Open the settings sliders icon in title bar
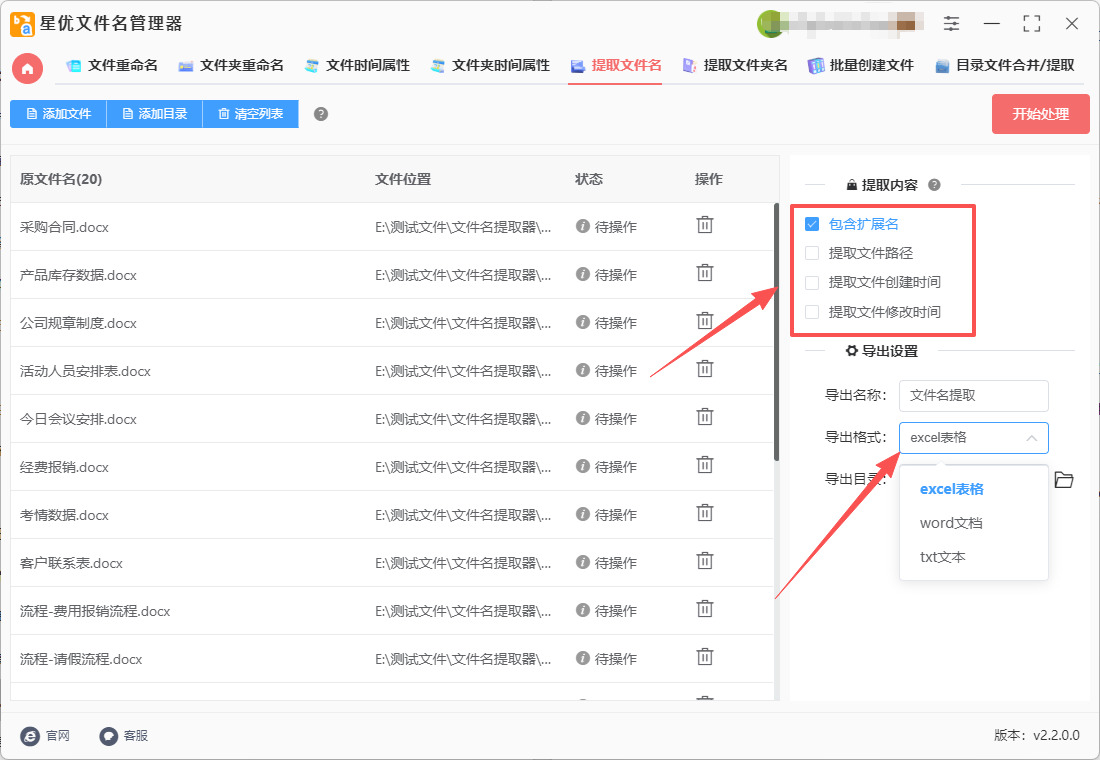1100x760 pixels. (x=951, y=24)
